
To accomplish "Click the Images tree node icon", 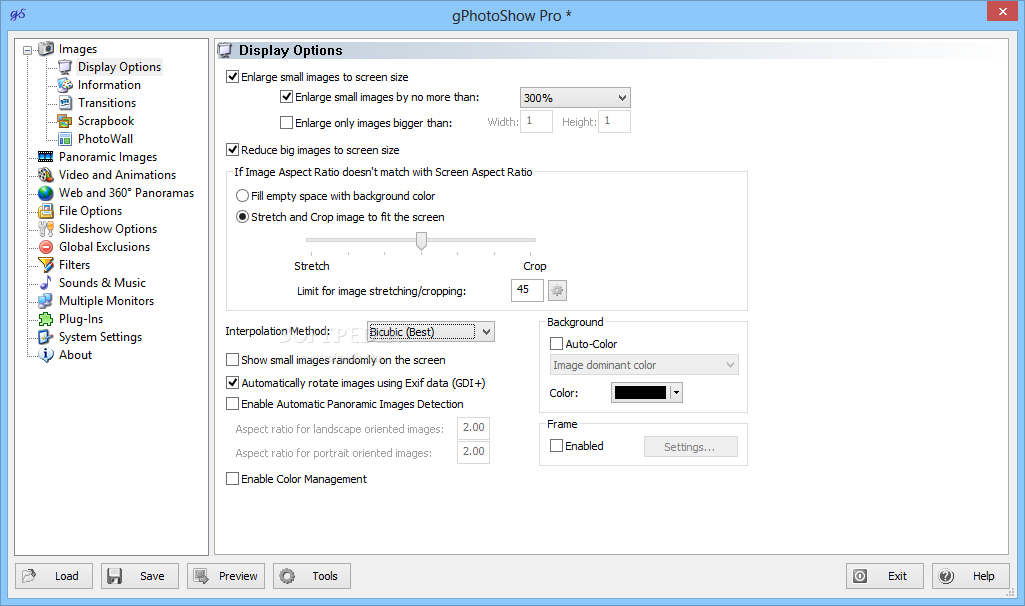I will [x=46, y=48].
